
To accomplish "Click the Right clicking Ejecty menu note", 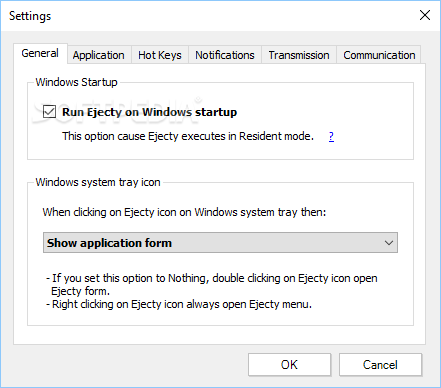I will [179, 304].
